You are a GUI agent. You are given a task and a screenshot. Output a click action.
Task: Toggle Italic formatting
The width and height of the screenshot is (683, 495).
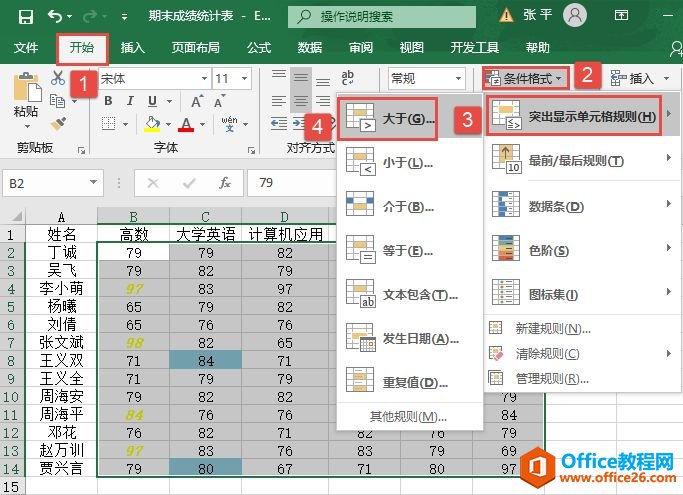130,101
